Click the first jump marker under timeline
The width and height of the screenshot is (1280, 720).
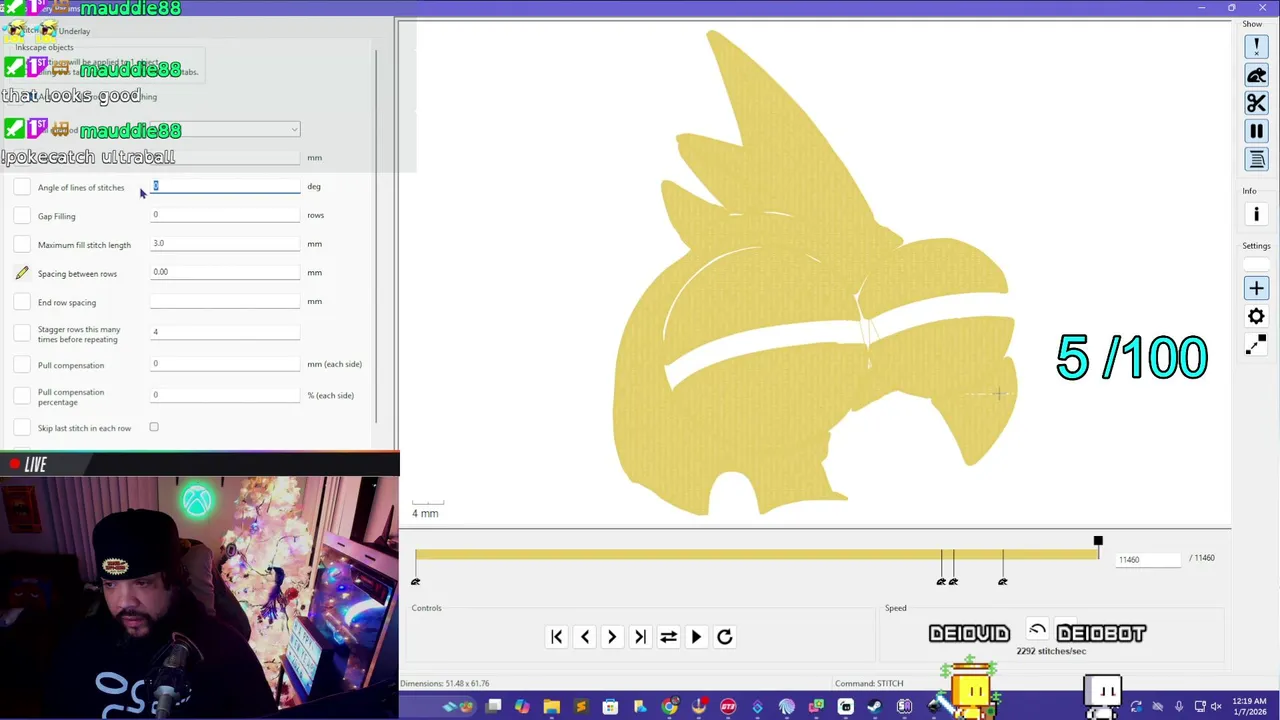click(x=940, y=581)
